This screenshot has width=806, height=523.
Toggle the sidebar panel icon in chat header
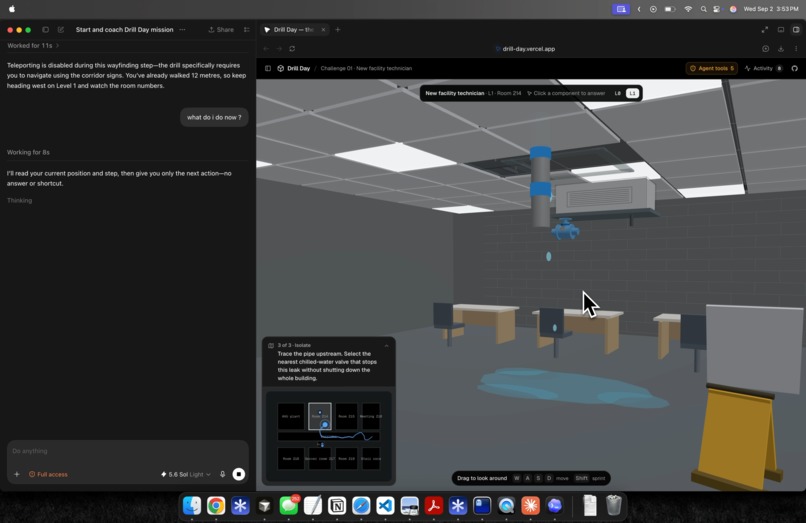[45, 30]
